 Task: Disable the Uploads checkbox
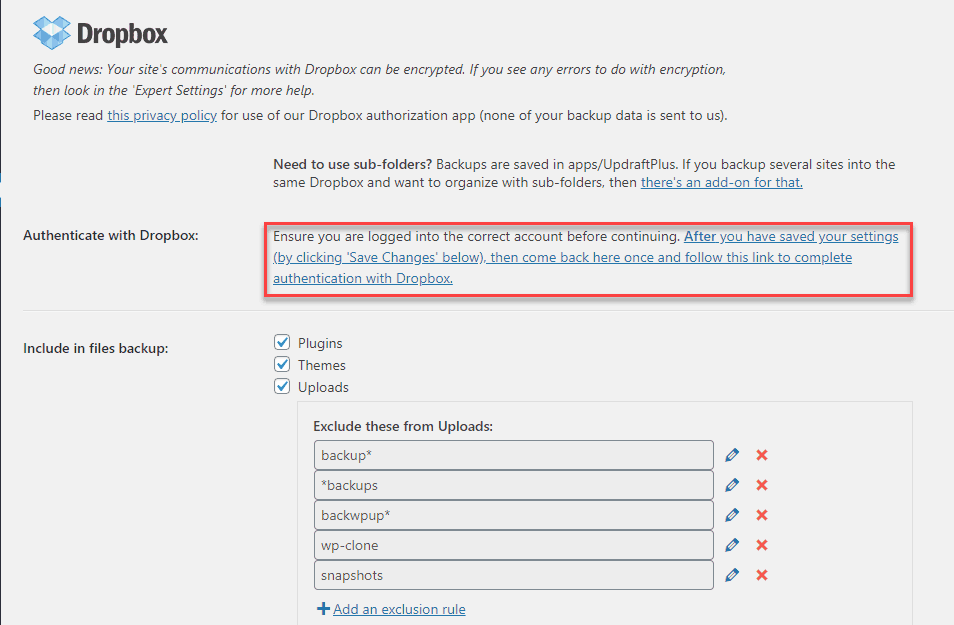point(282,386)
